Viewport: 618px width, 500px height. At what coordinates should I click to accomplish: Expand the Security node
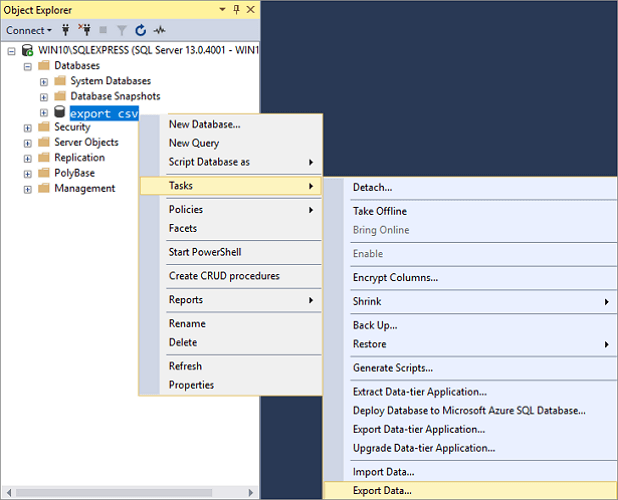point(28,128)
